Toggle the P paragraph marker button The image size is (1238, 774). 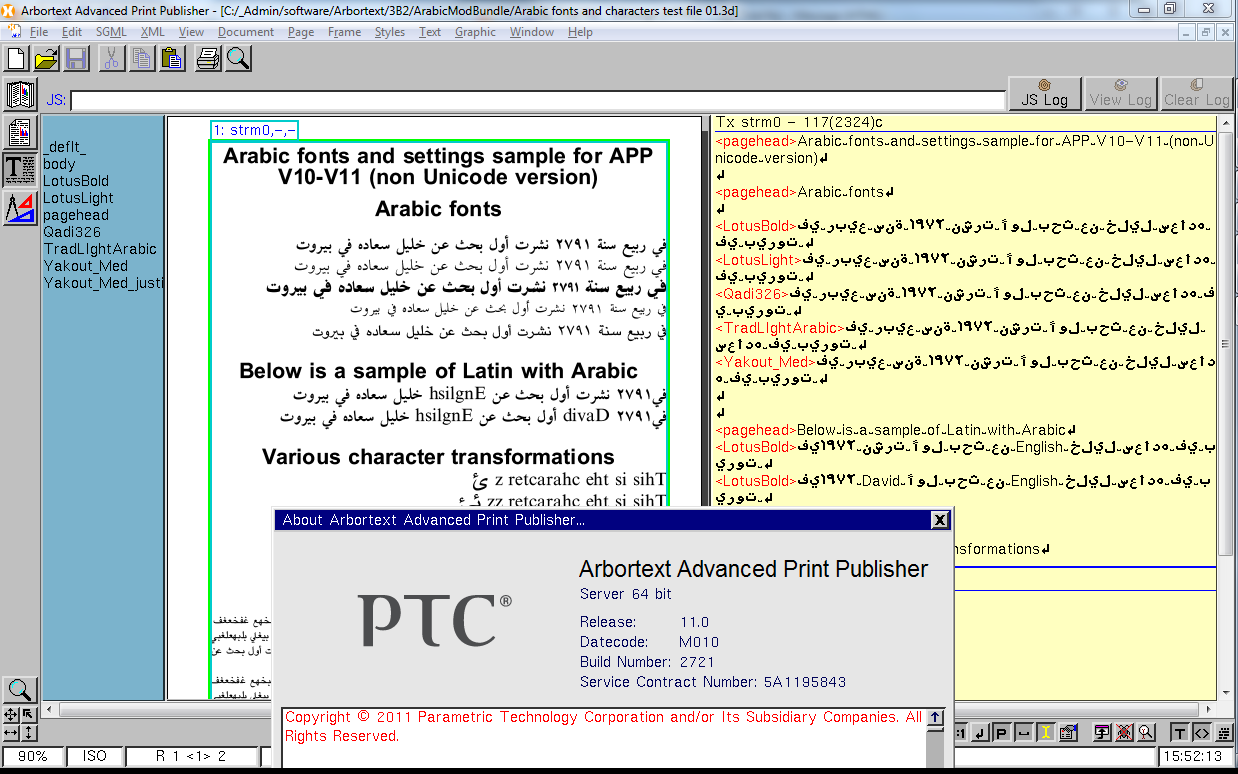pos(1001,733)
